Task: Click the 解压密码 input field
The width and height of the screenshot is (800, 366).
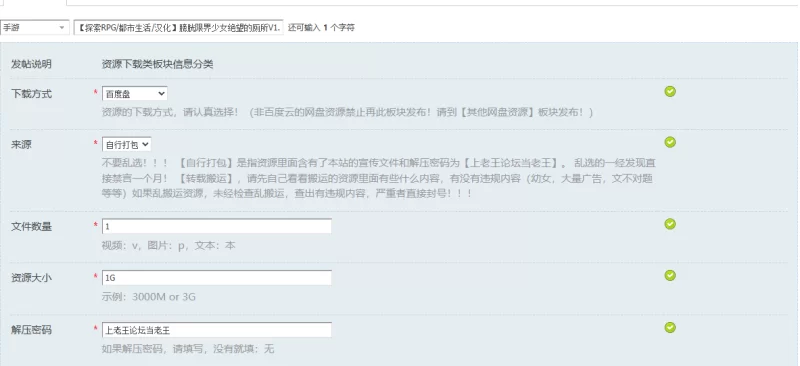Action: point(217,330)
